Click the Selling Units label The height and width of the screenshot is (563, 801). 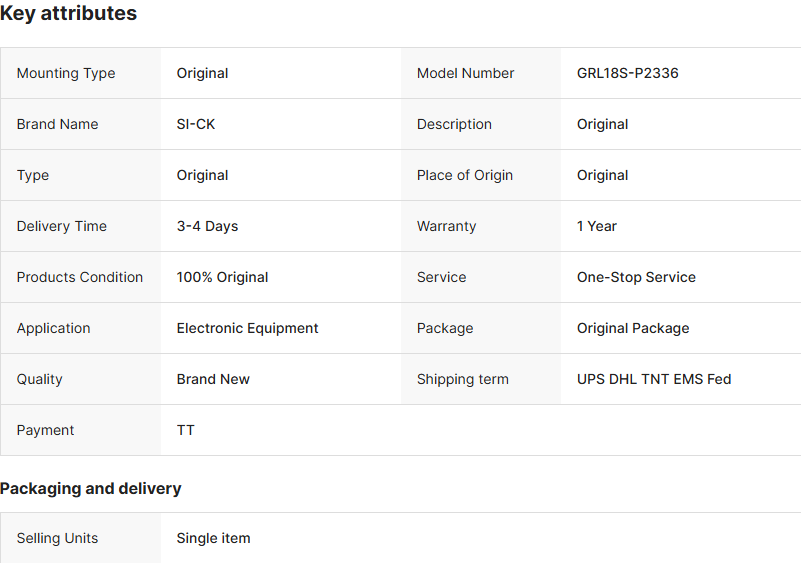point(58,538)
